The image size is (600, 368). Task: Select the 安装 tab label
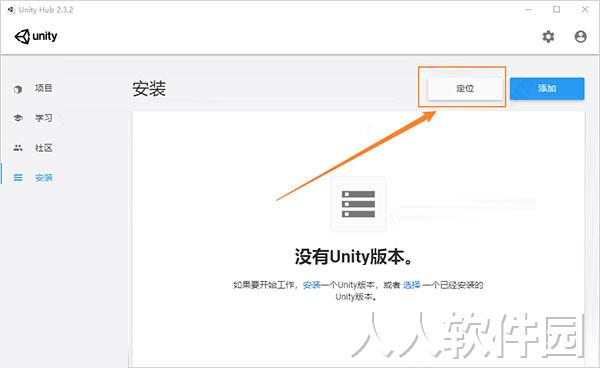click(44, 177)
